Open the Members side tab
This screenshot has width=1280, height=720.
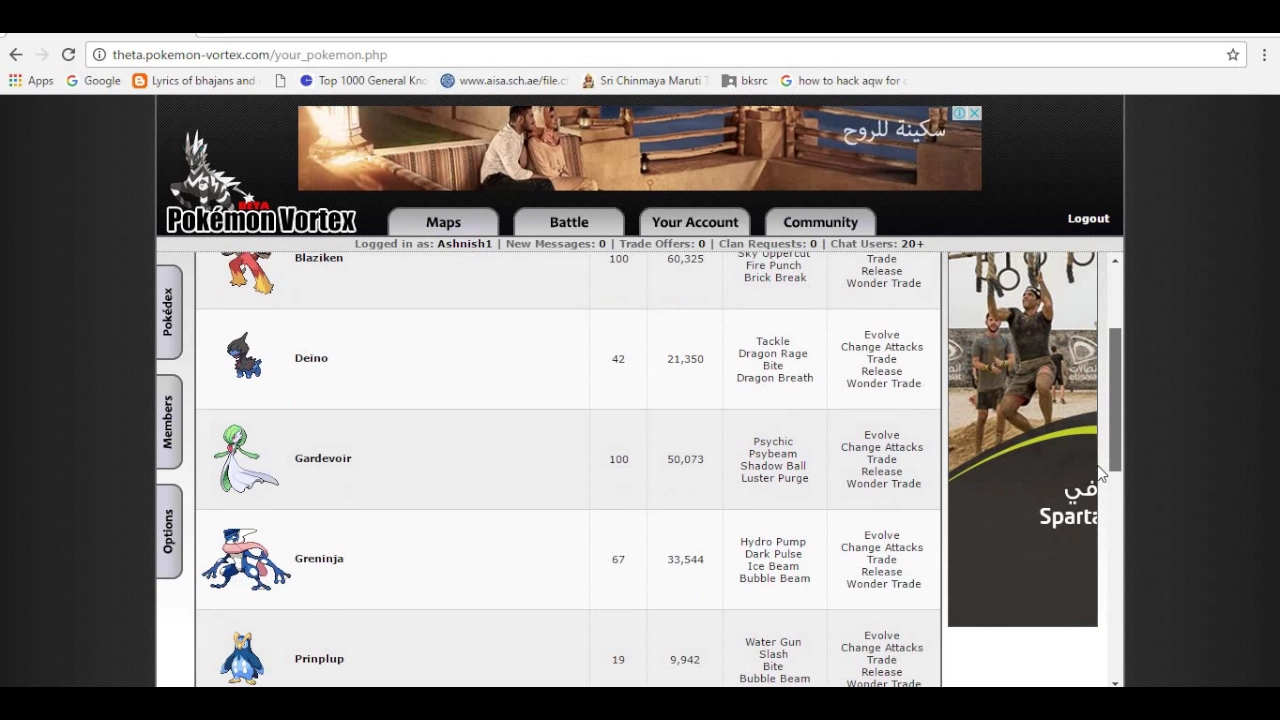(168, 422)
